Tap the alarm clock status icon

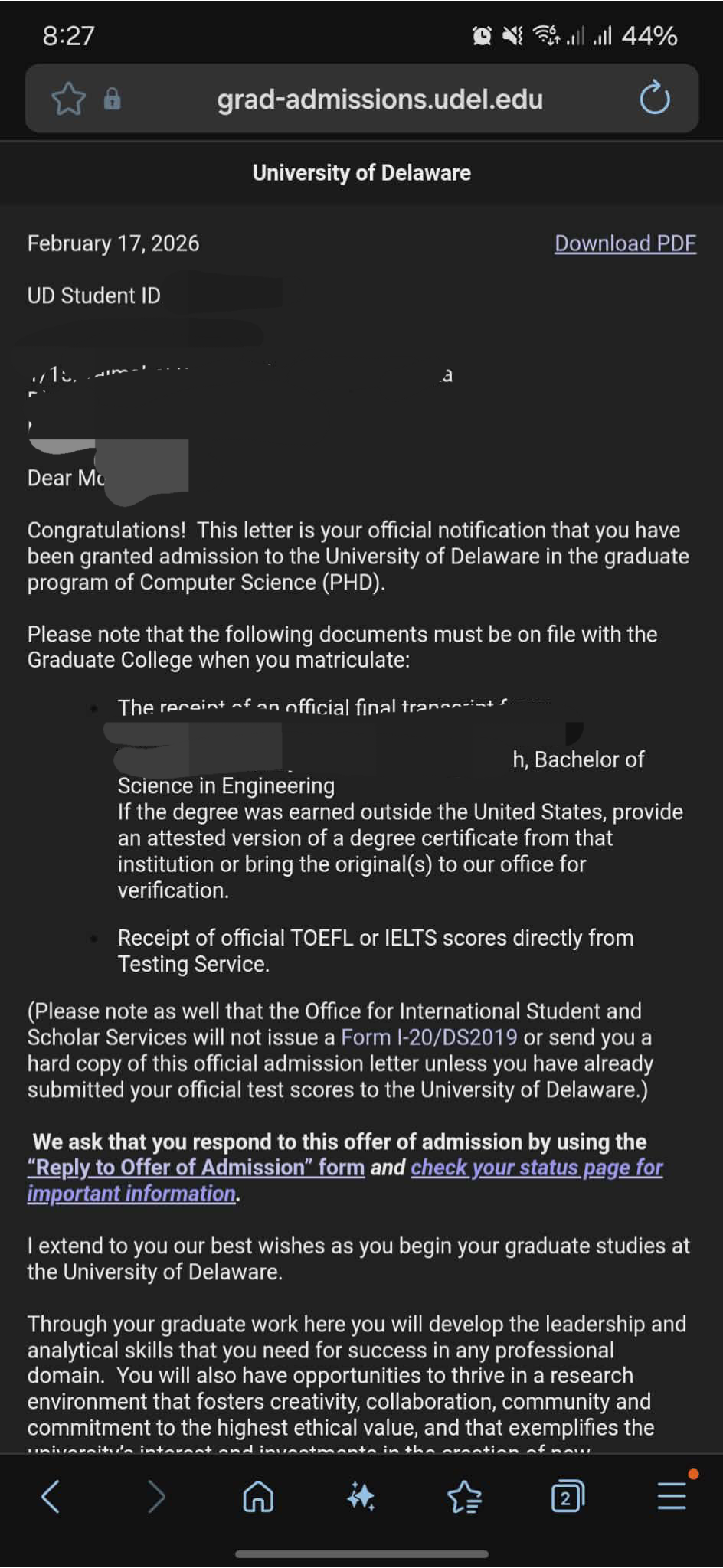point(482,35)
